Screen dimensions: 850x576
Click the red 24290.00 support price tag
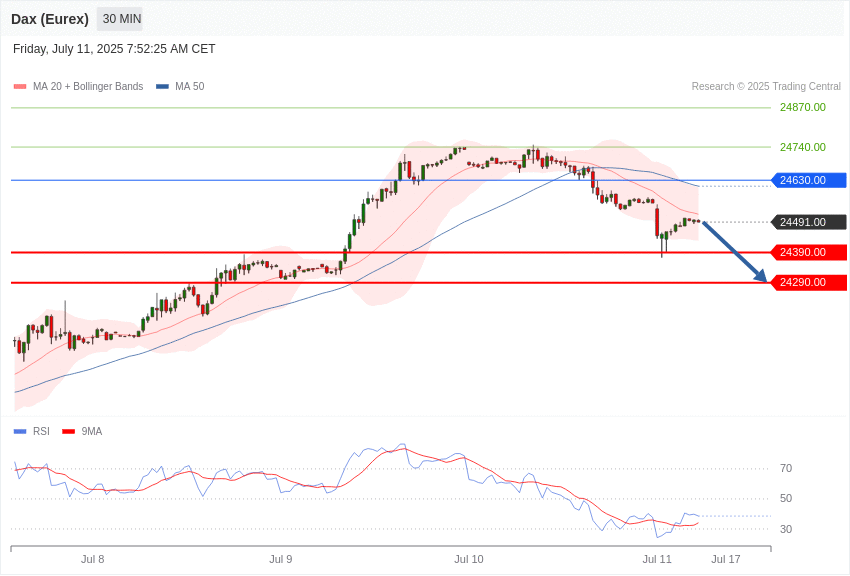(x=808, y=282)
